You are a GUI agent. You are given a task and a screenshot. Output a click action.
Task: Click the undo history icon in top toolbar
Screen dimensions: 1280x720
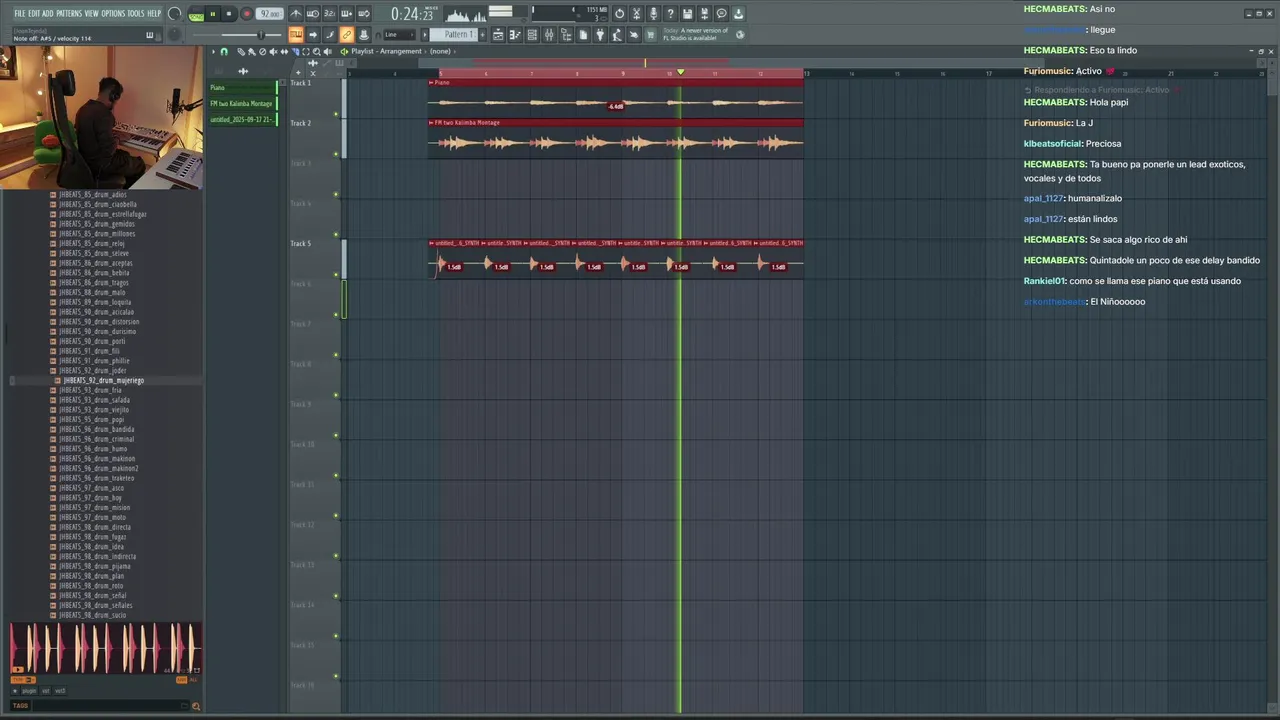tap(619, 14)
